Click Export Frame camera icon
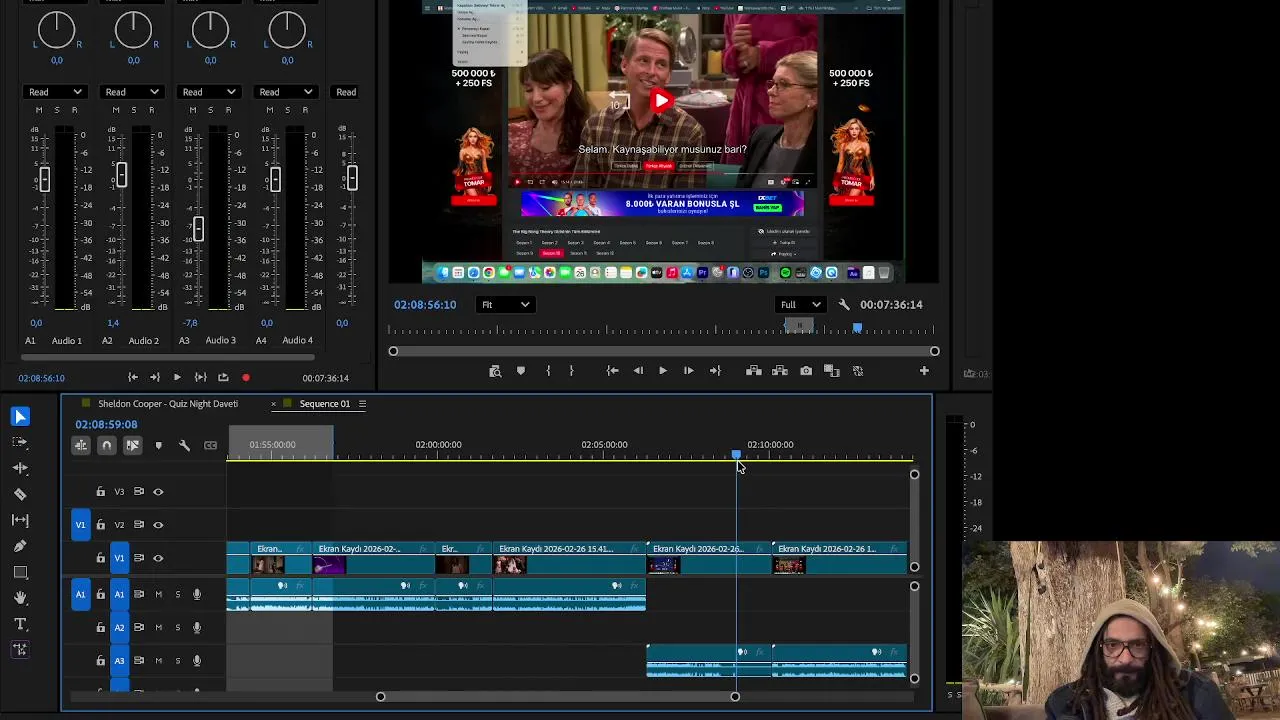Image resolution: width=1280 pixels, height=720 pixels. pyautogui.click(x=806, y=371)
